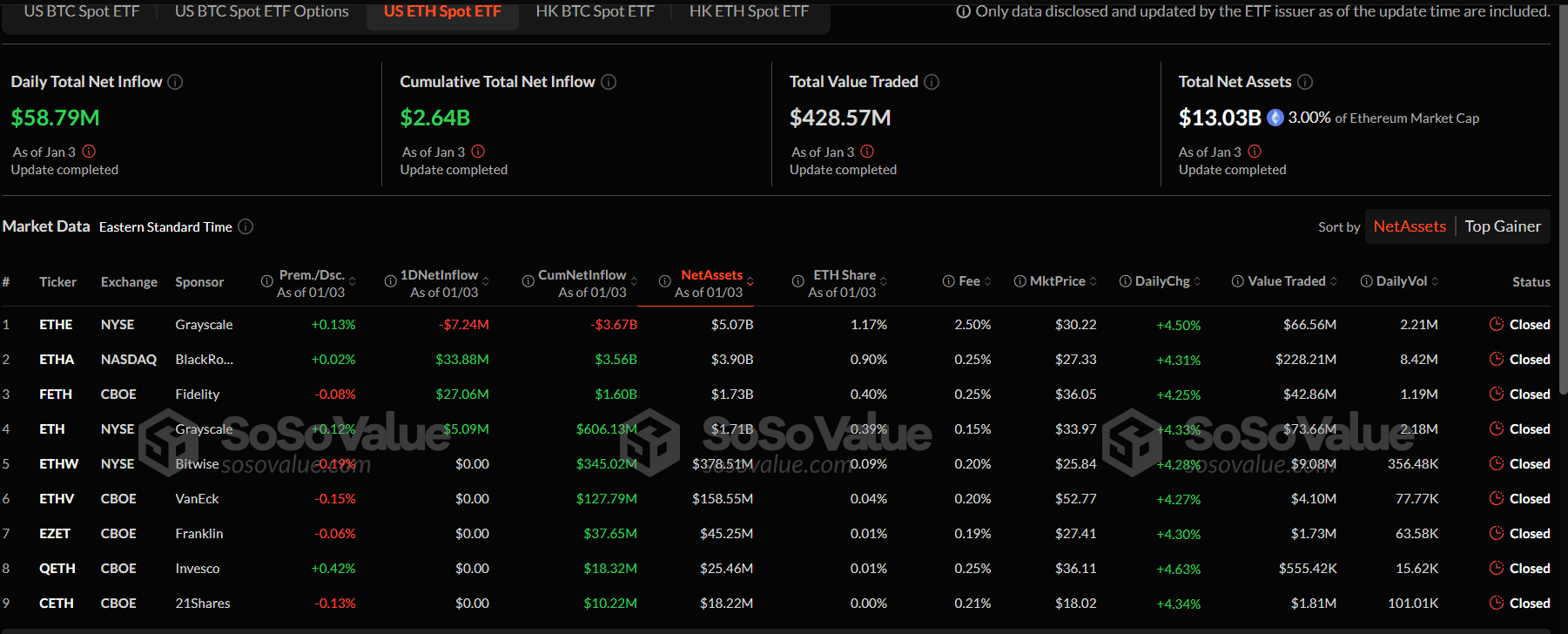Sort by 1DNetInflow using its sort arrows
The width and height of the screenshot is (1568, 634).
click(x=486, y=281)
